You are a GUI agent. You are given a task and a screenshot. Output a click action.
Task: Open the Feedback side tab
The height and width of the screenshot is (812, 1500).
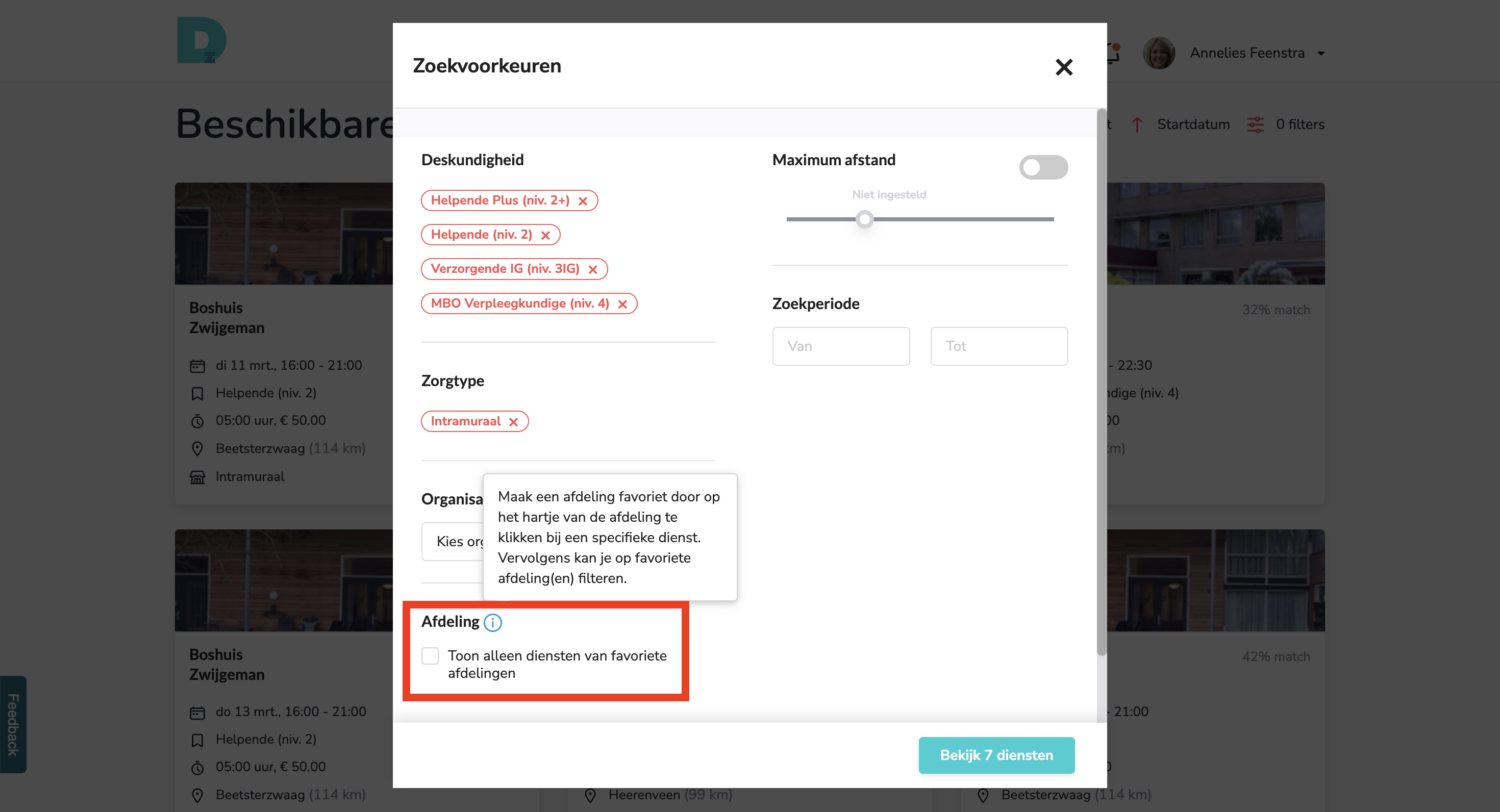tap(13, 724)
